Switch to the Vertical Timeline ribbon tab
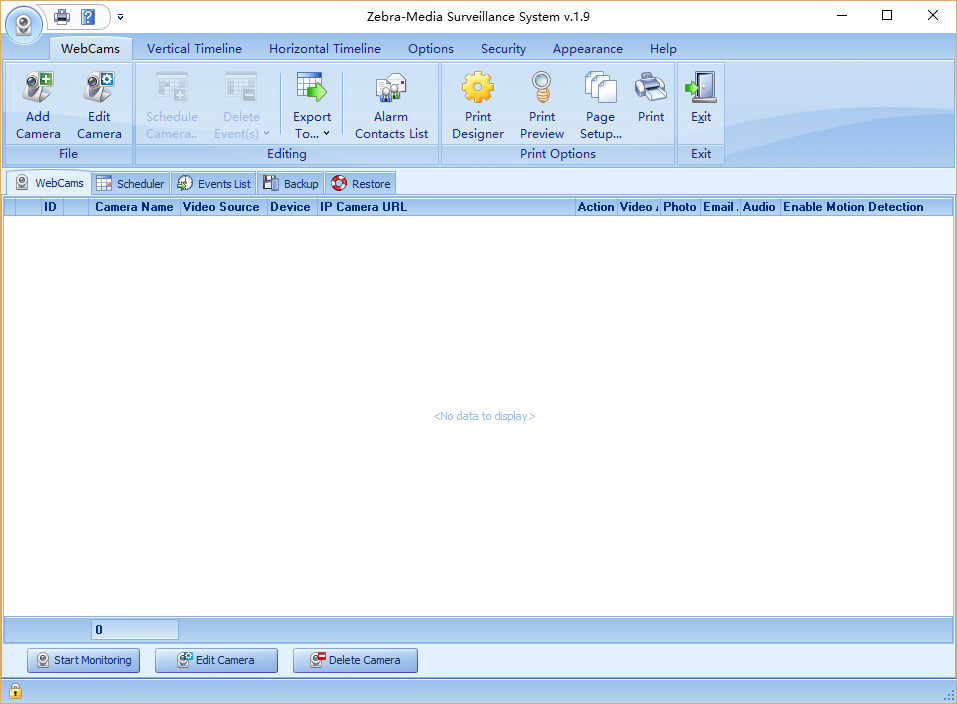The height and width of the screenshot is (704, 957). 194,48
